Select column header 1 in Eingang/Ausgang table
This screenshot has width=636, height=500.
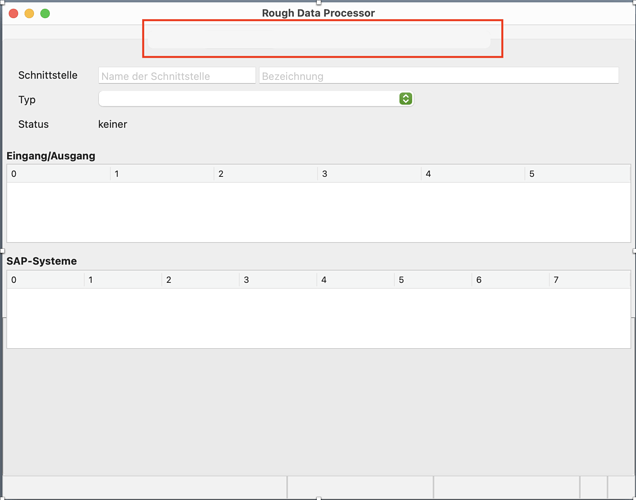(162, 174)
